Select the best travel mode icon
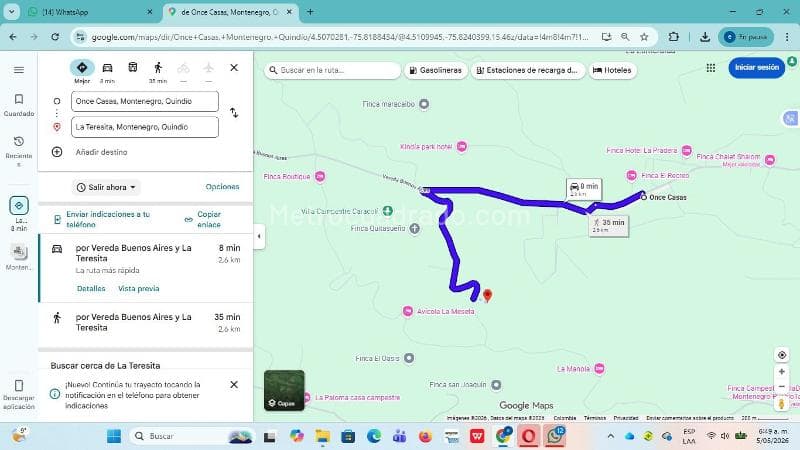Viewport: 800px width, 450px height. pyautogui.click(x=82, y=67)
